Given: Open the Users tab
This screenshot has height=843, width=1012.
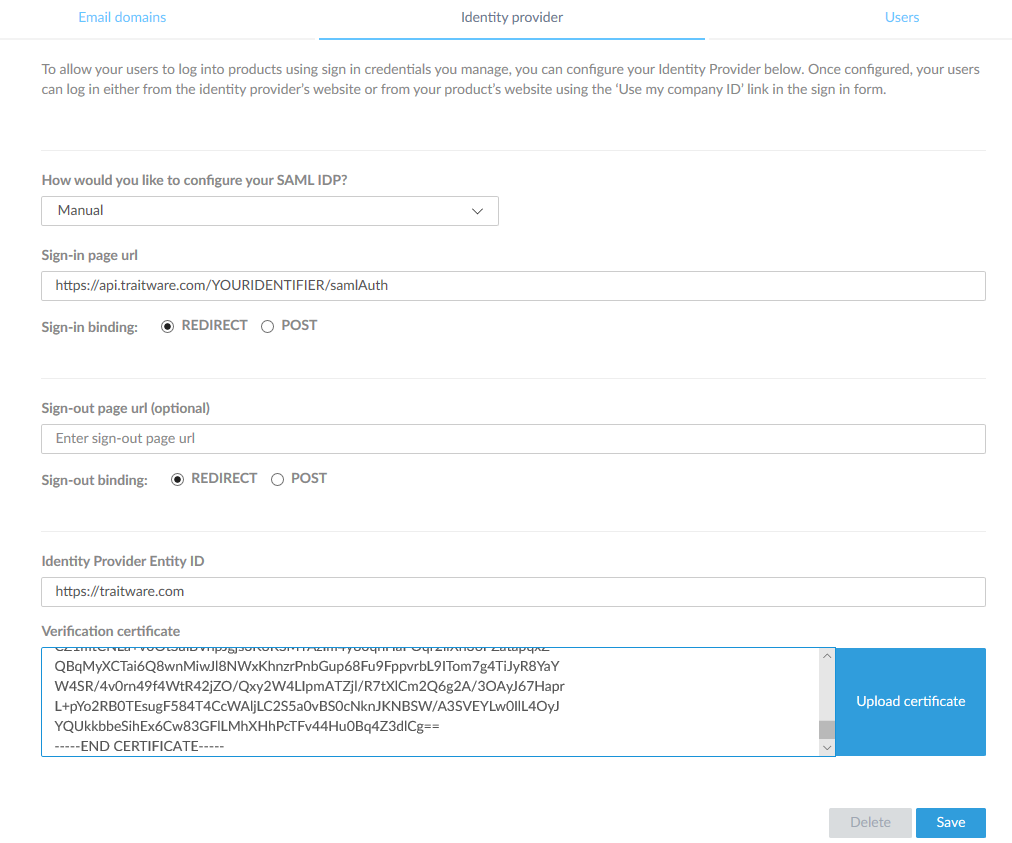Looking at the screenshot, I should coord(902,17).
